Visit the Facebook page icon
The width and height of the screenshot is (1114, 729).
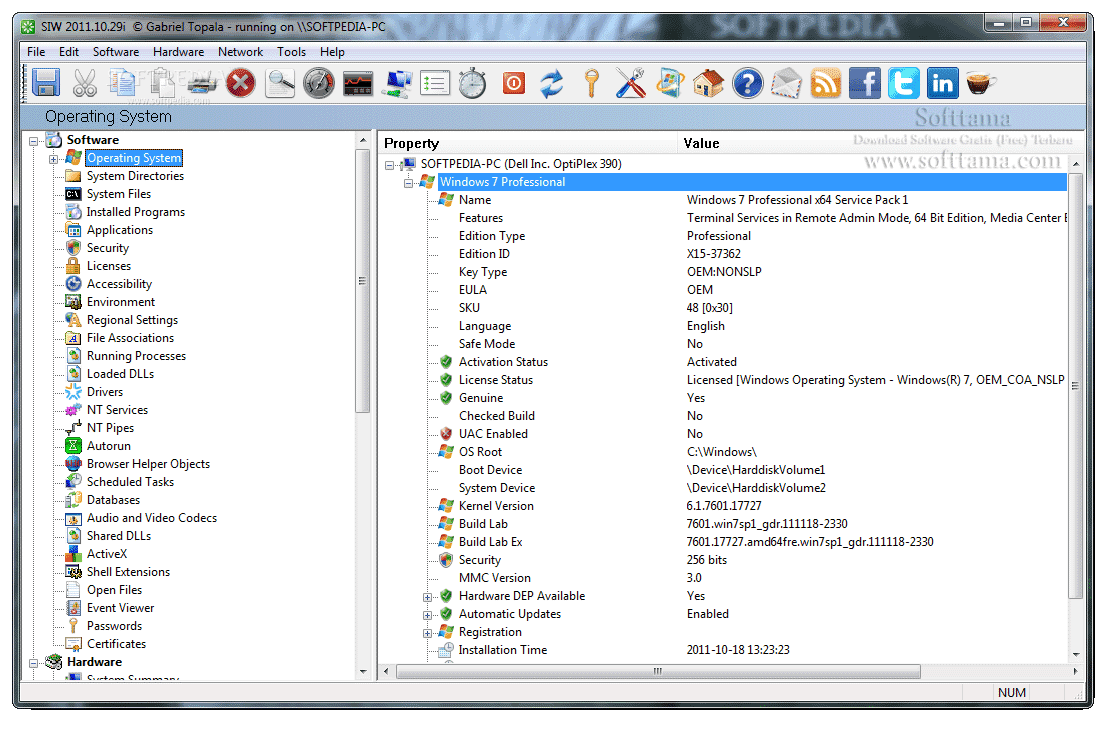(864, 82)
